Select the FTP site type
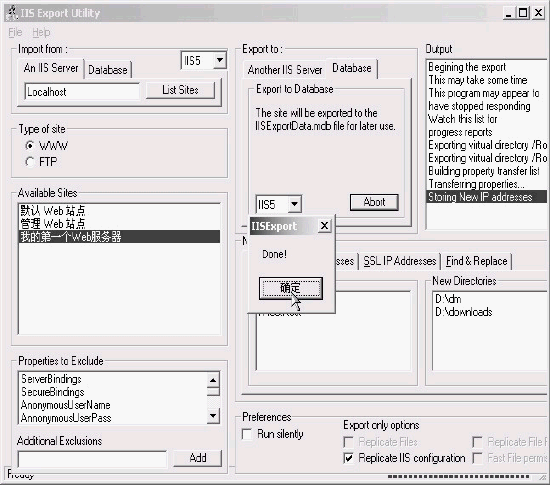Image resolution: width=550 pixels, height=485 pixels. [30, 162]
